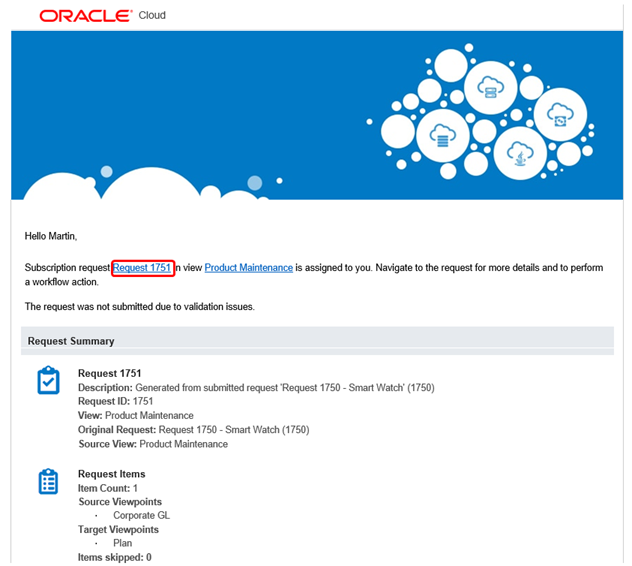
Task: Select the 'Target Viewpoints' label
Action: [x=118, y=530]
